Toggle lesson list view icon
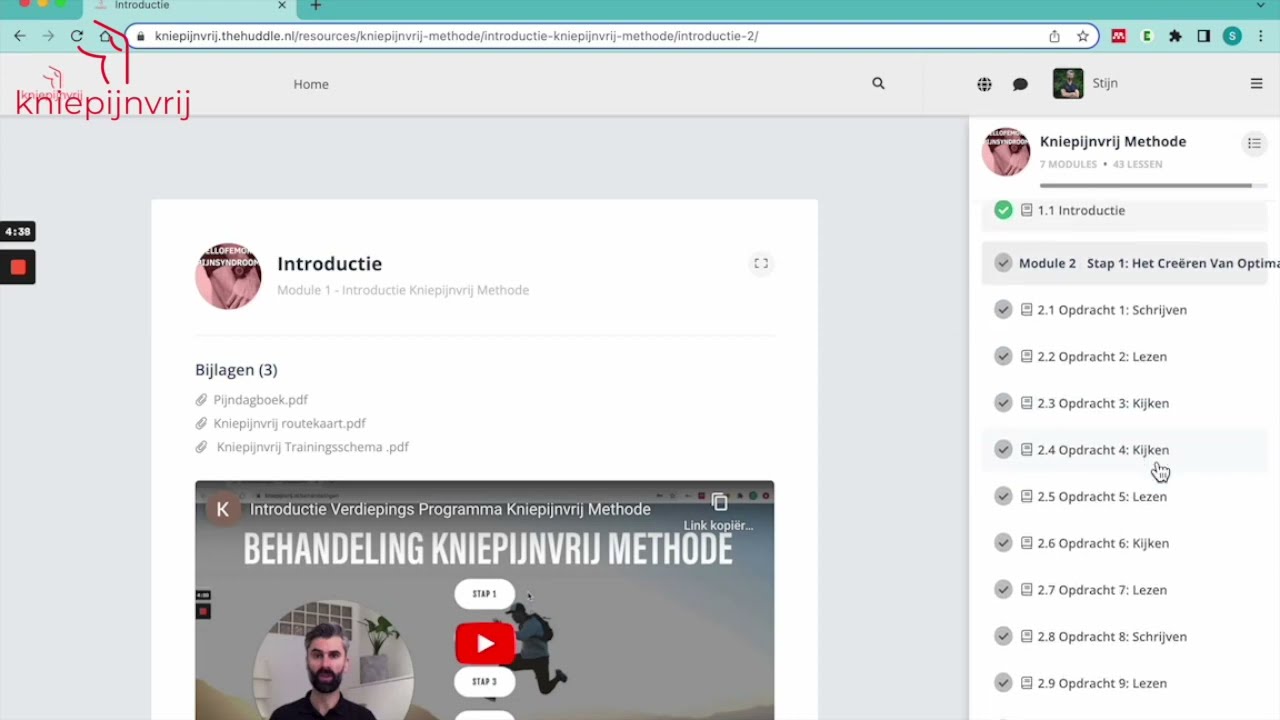The image size is (1280, 720). click(1254, 144)
